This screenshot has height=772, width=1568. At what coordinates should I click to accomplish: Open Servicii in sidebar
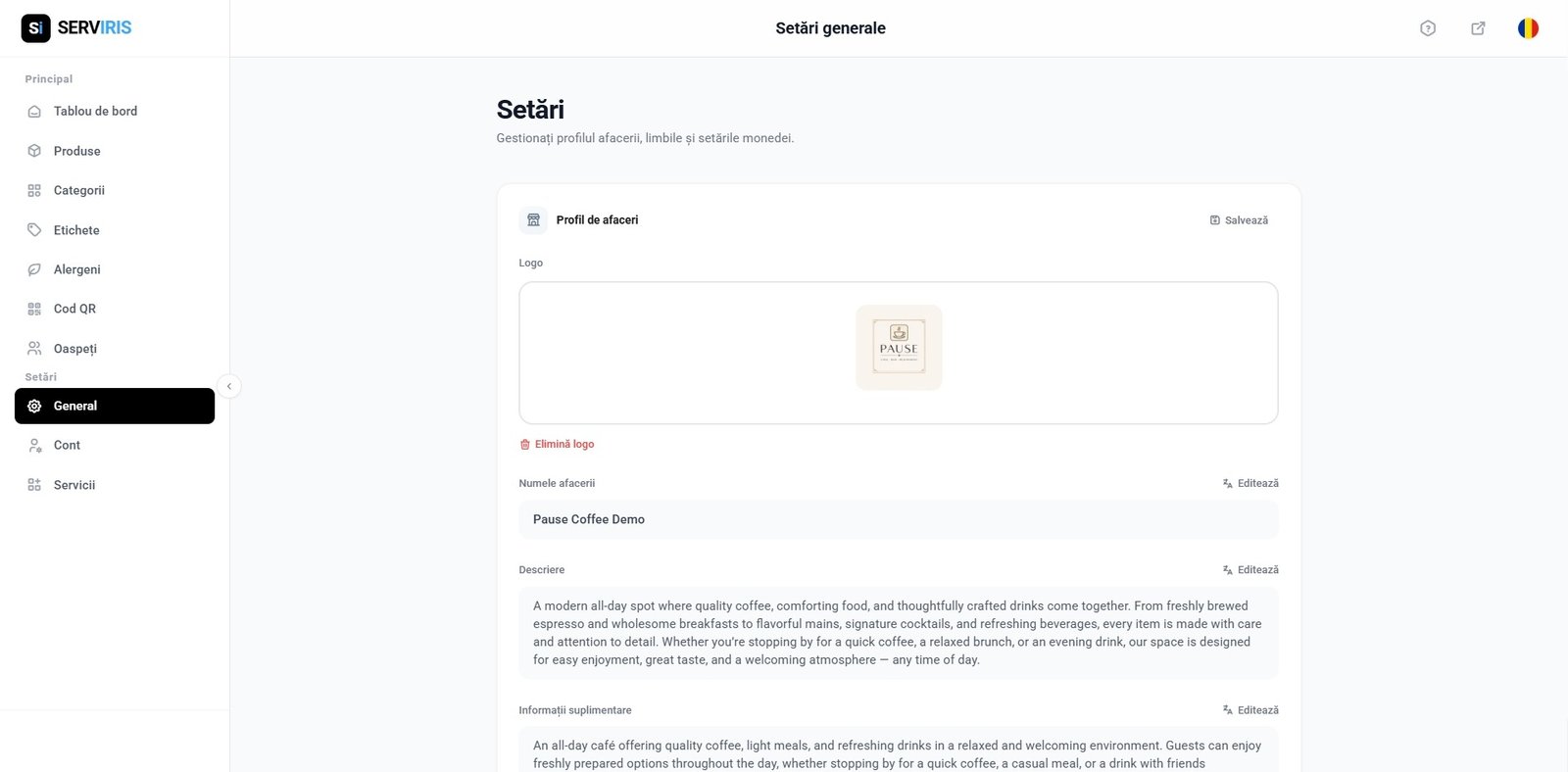coord(74,485)
